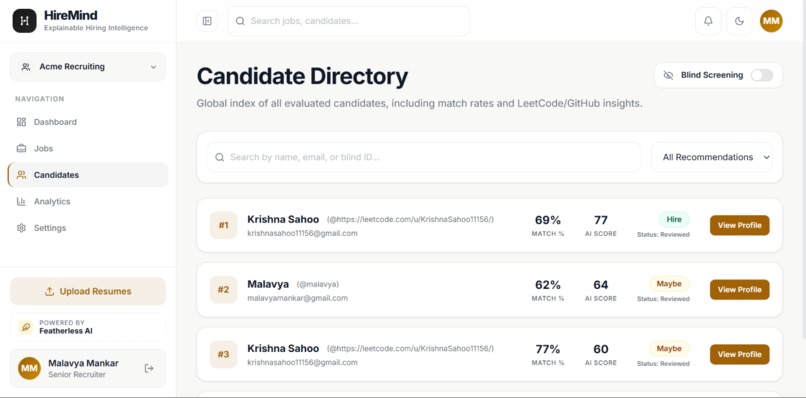This screenshot has width=806, height=398.
Task: Click the Hire recommendation badge
Action: coord(674,220)
